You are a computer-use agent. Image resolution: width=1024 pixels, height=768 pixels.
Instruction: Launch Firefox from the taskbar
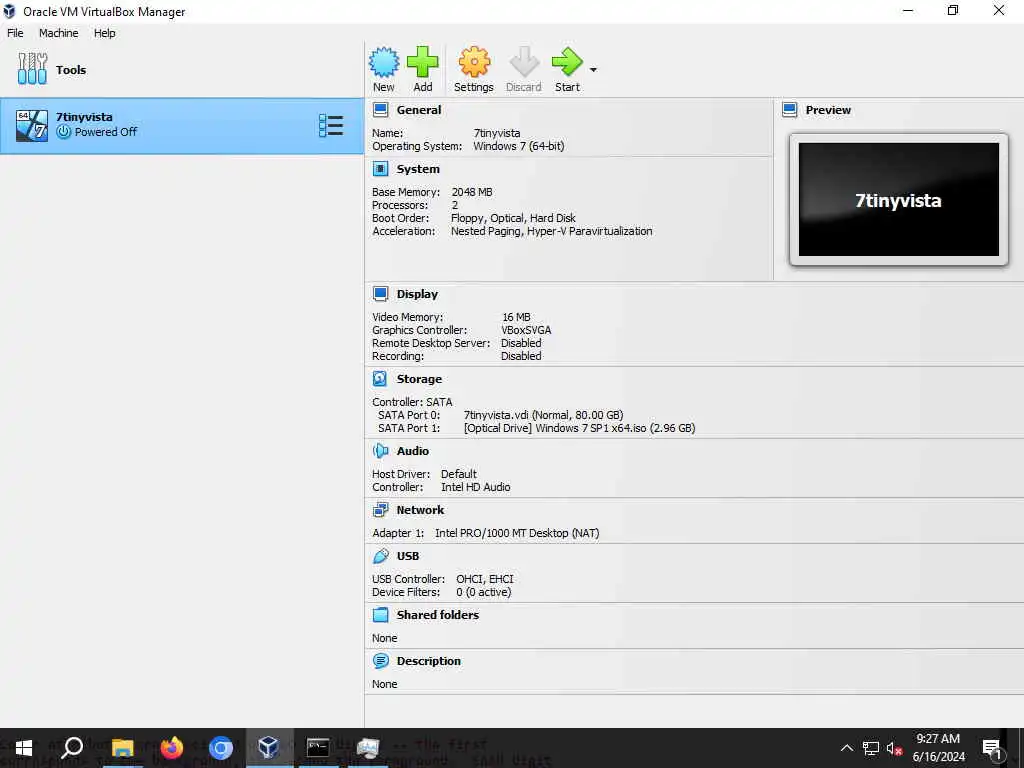click(x=172, y=748)
